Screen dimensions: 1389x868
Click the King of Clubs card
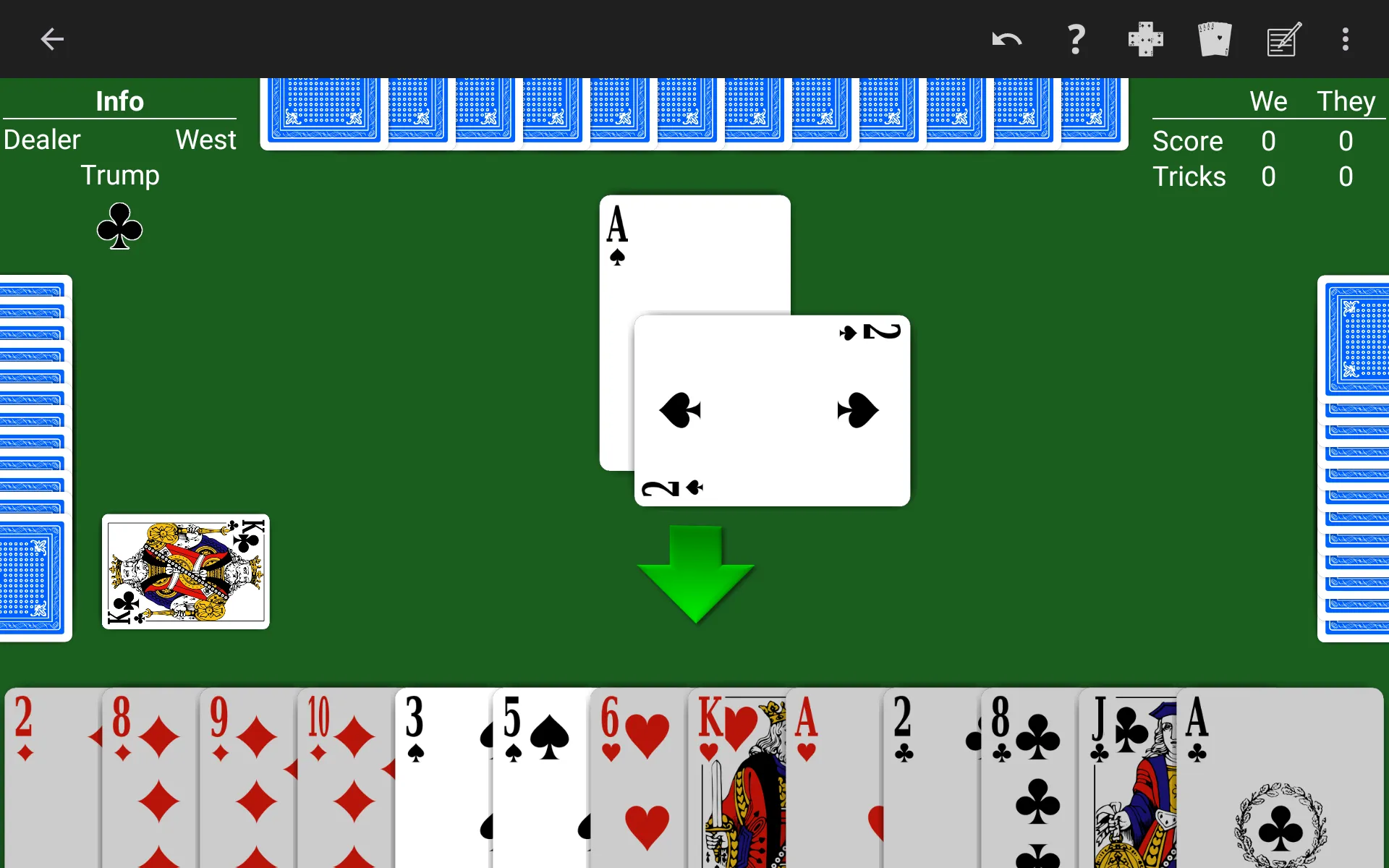point(185,571)
